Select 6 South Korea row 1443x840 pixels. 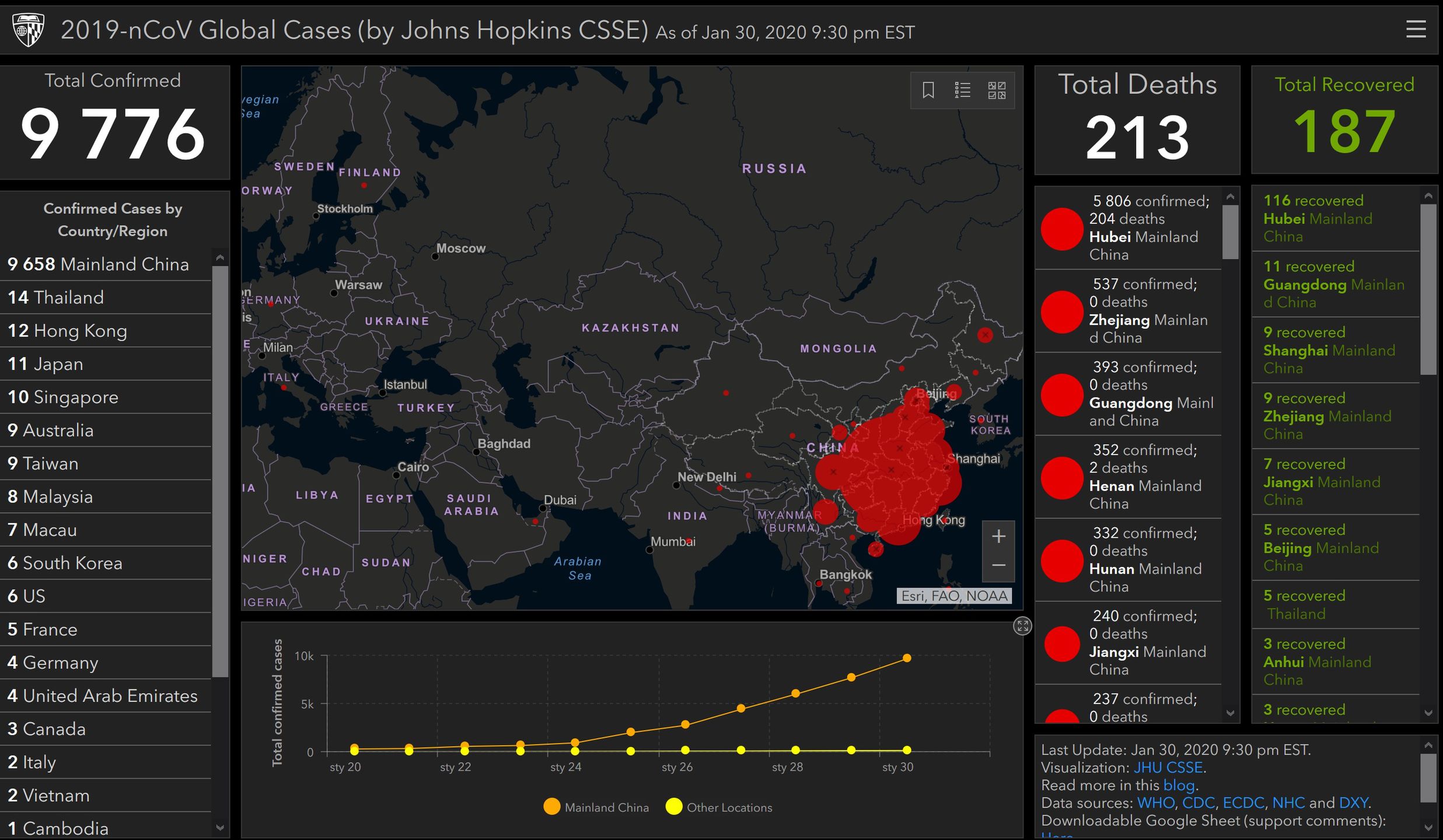pos(106,563)
